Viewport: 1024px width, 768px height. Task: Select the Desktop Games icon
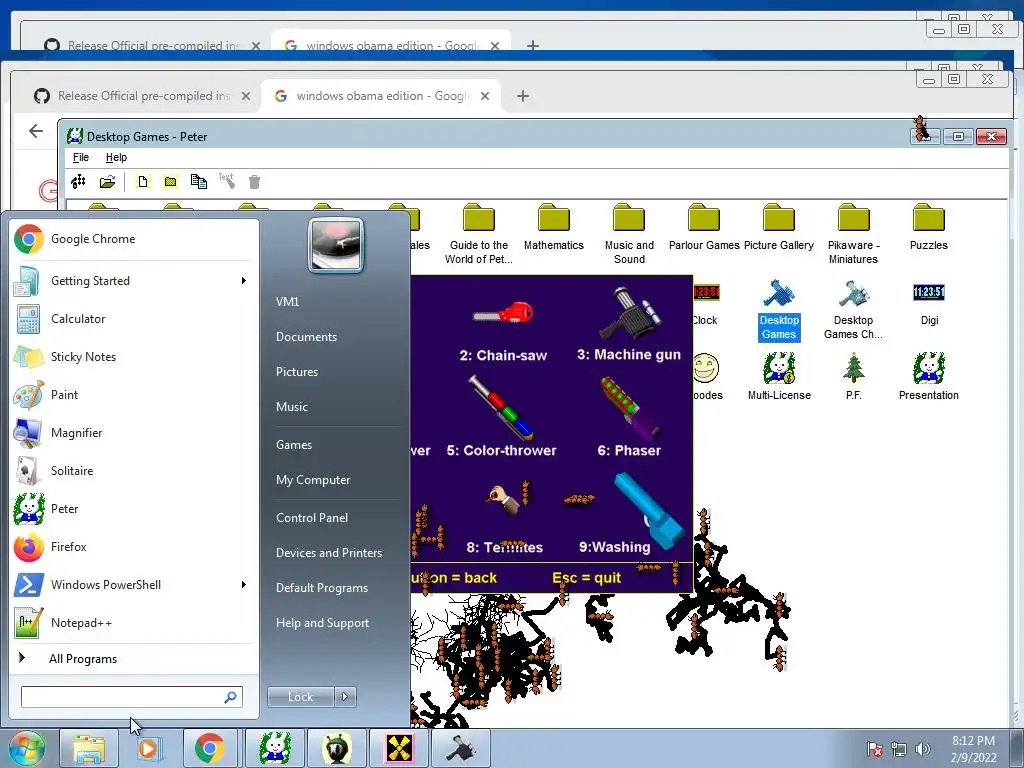coord(779,310)
